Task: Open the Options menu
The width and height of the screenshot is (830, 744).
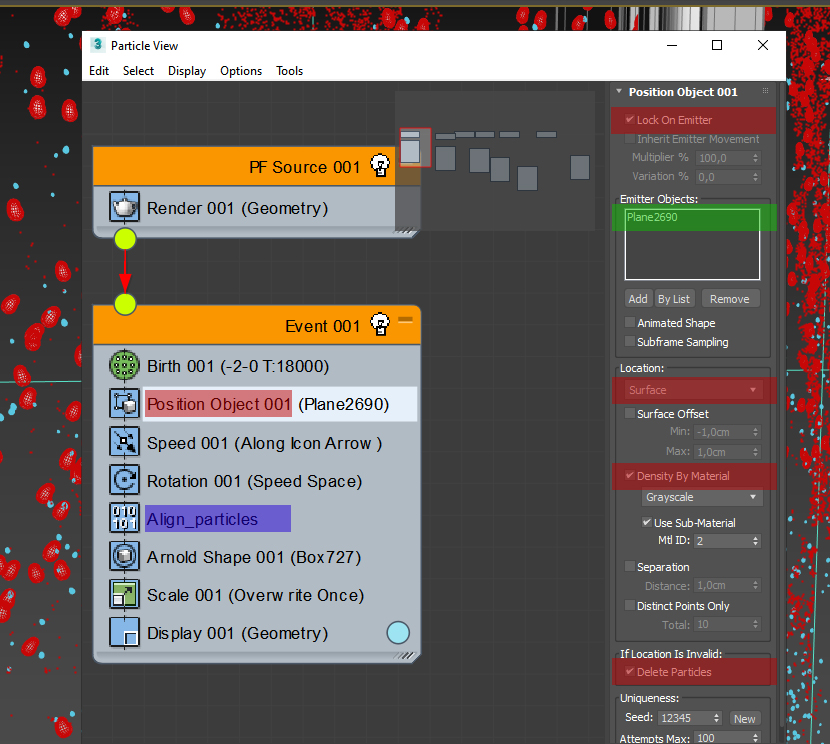Action: (241, 71)
